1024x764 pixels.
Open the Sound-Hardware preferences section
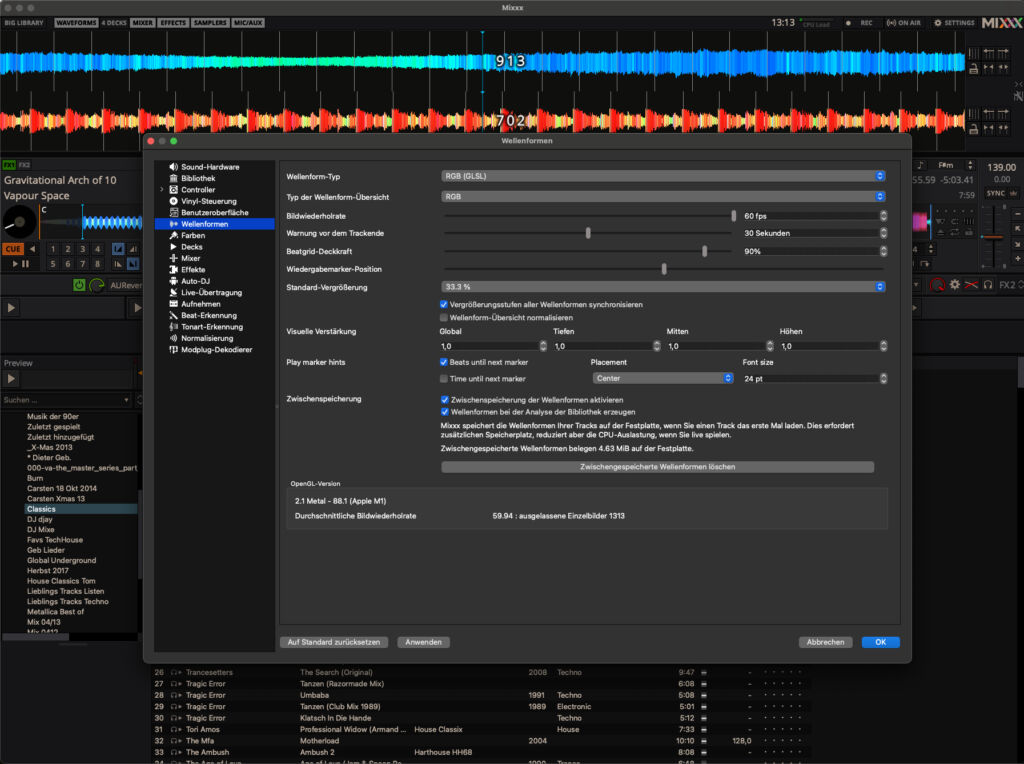(x=210, y=167)
